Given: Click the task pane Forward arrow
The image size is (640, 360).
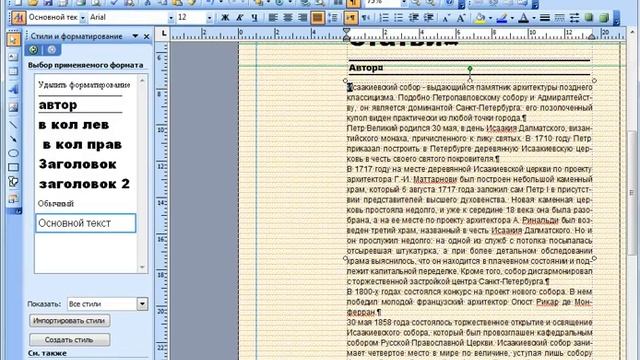Looking at the screenshot, I should point(51,50).
